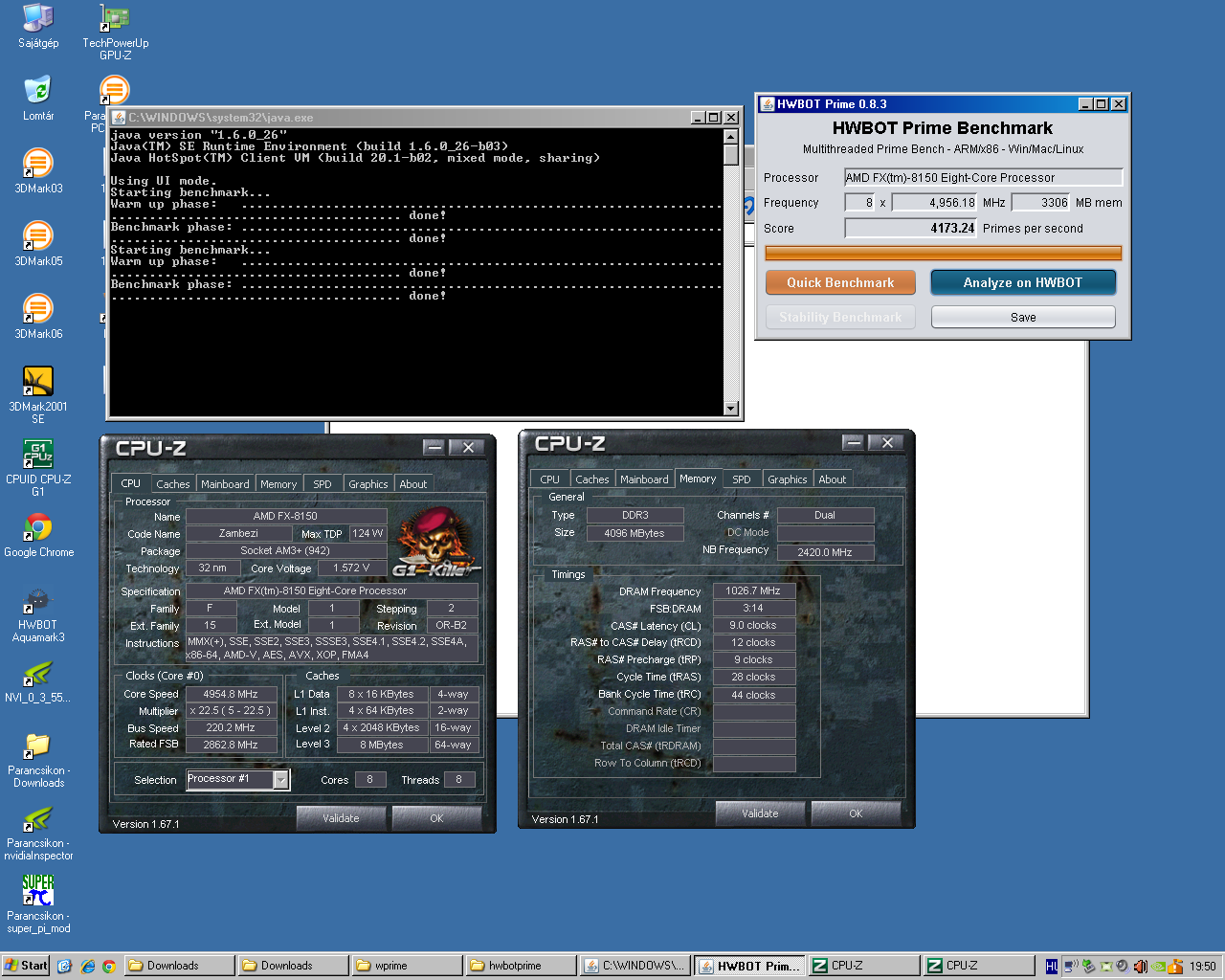Click the Score field showing 4173.24
Screen dimensions: 1225x980
point(910,228)
